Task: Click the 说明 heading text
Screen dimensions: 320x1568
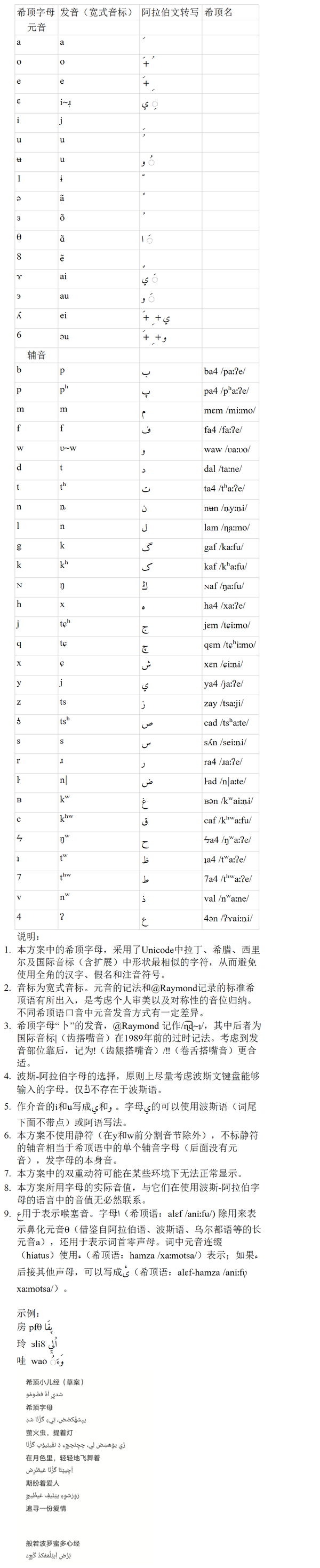Action: pyautogui.click(x=28, y=936)
